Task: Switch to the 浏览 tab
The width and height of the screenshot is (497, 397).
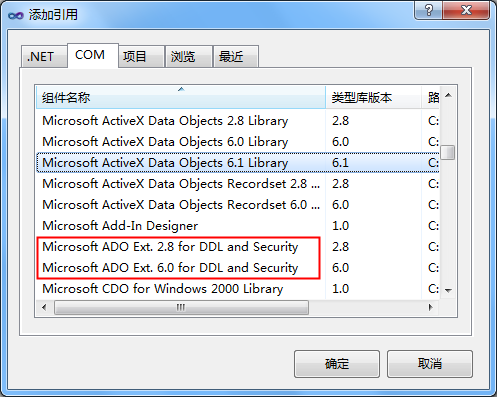Action: pos(183,57)
